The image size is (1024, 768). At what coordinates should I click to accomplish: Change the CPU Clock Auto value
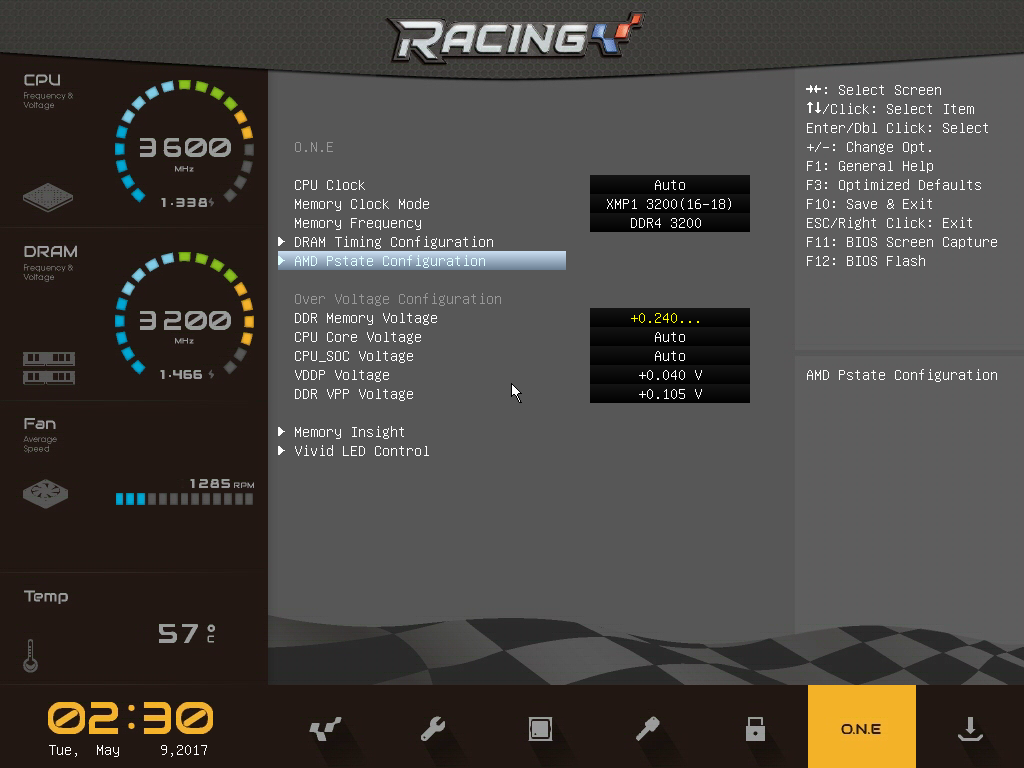coord(669,185)
